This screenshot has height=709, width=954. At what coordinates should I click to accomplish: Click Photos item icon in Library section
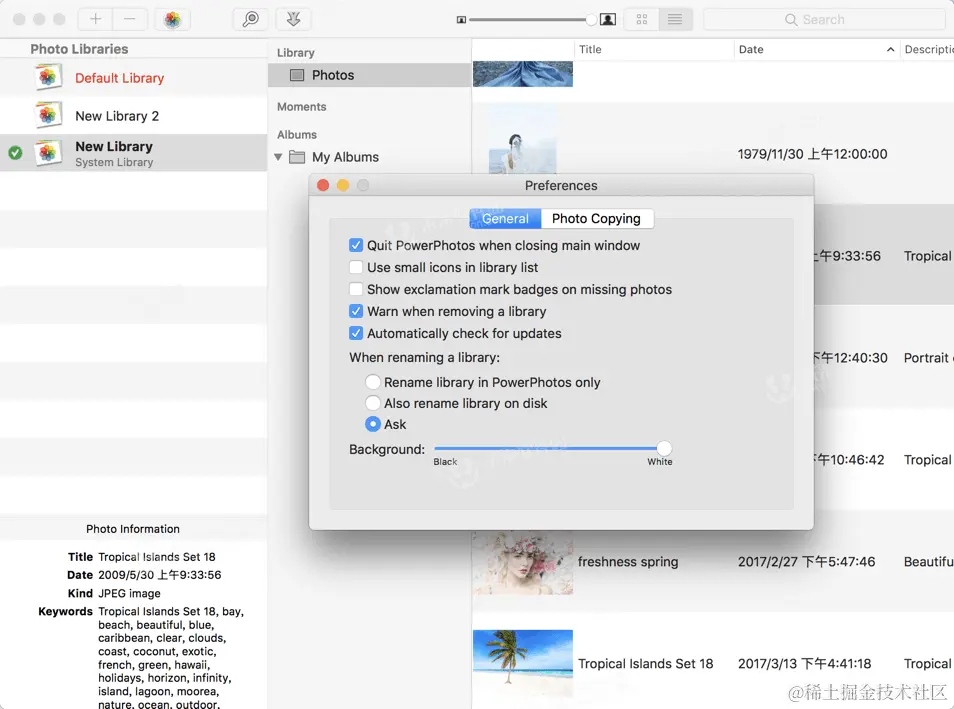click(297, 75)
